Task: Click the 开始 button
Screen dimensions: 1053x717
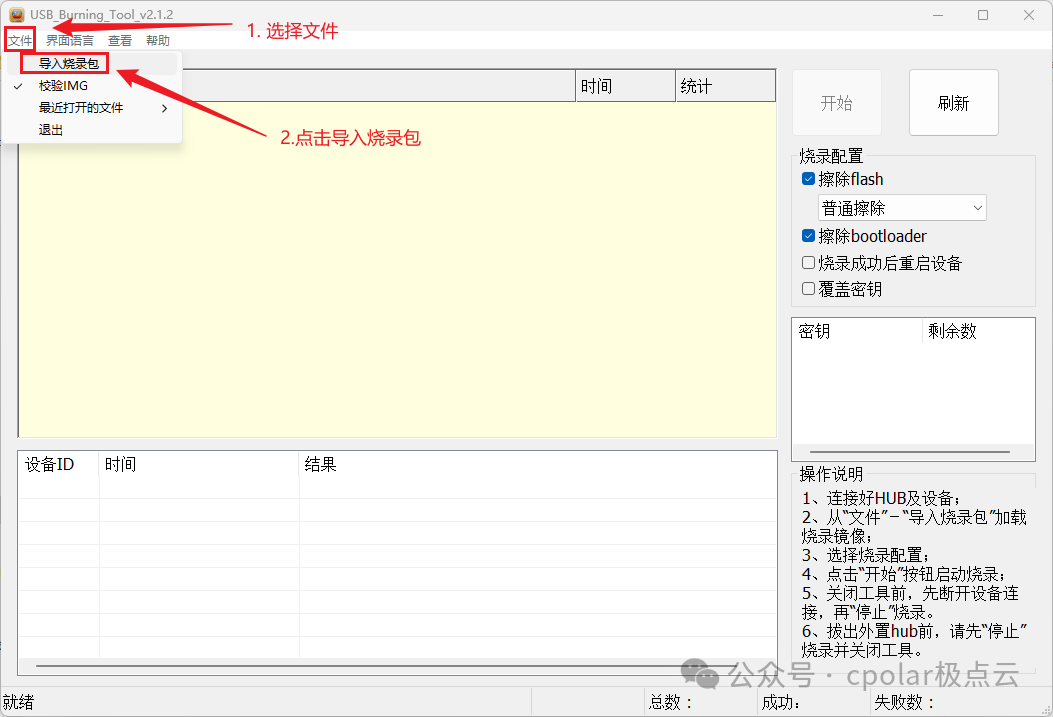Action: (x=837, y=103)
